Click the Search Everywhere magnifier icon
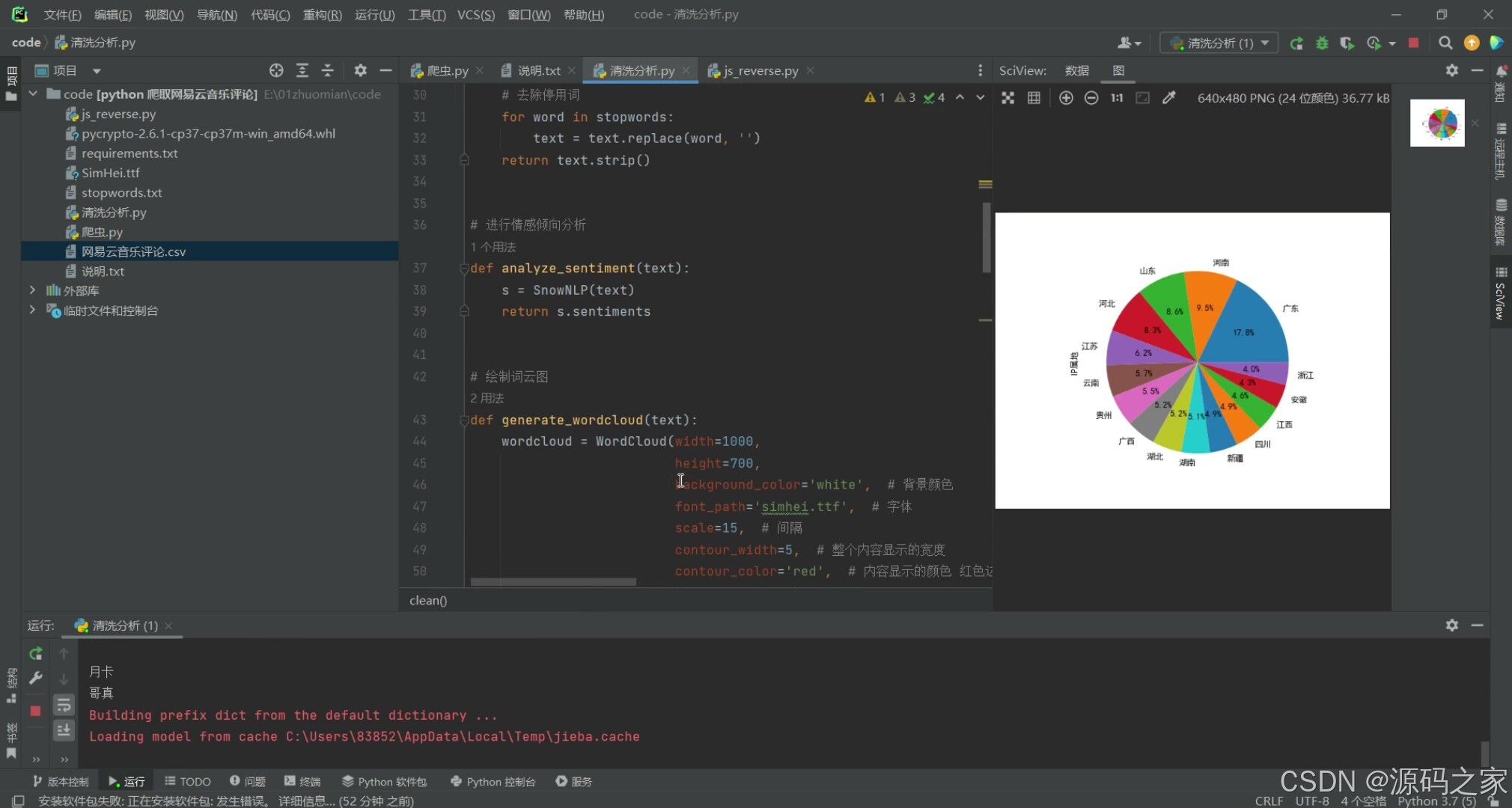This screenshot has width=1512, height=808. tap(1445, 43)
